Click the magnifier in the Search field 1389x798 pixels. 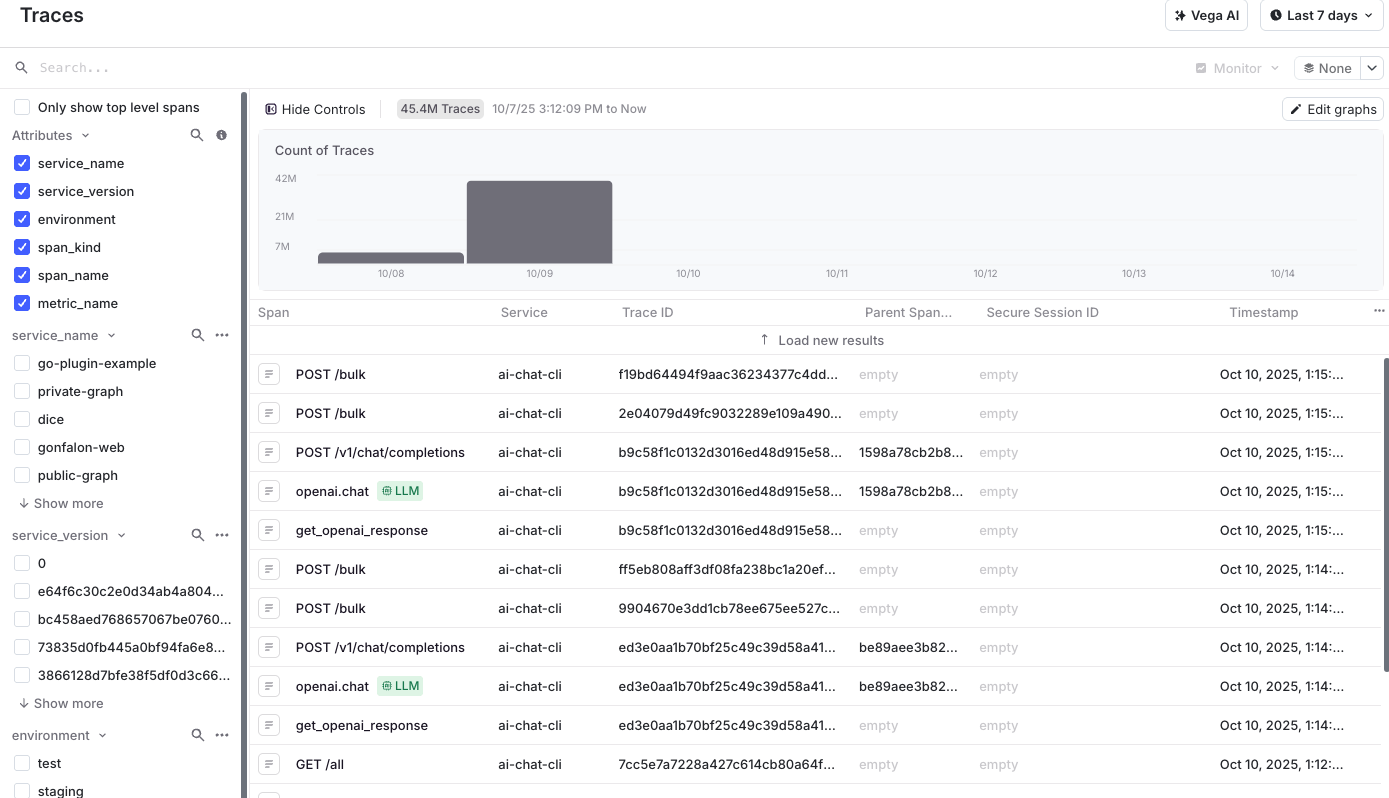[21, 67]
